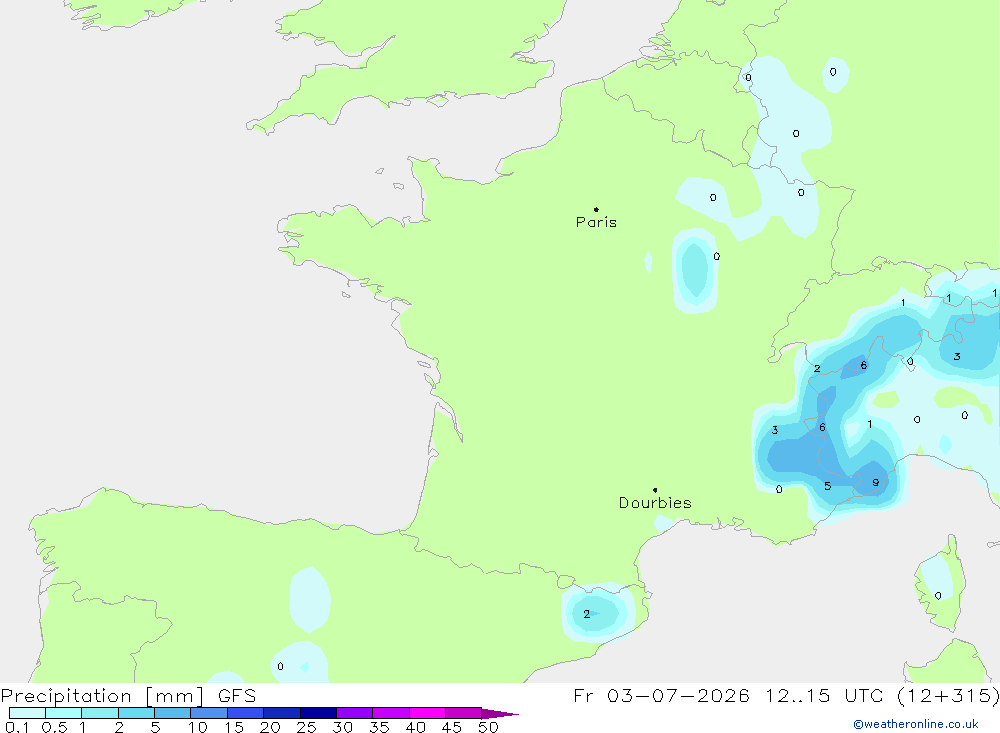Click the 'GFS' model label
Screen dimensions: 1000x733
click(x=237, y=696)
